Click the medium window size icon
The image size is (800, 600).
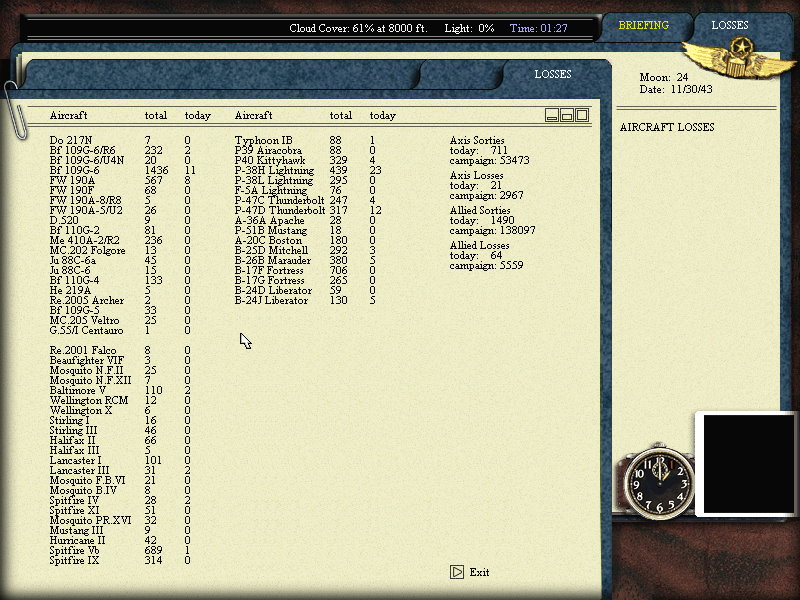click(566, 115)
